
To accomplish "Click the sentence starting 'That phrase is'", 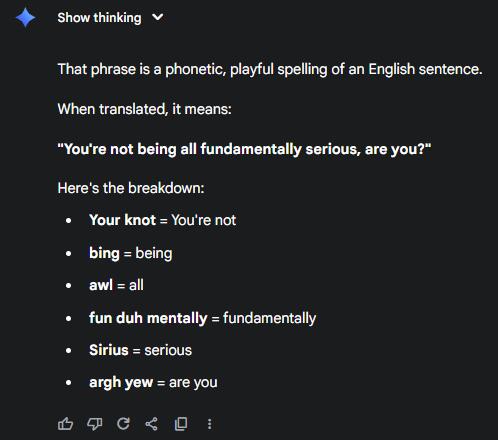I will pyautogui.click(x=270, y=69).
